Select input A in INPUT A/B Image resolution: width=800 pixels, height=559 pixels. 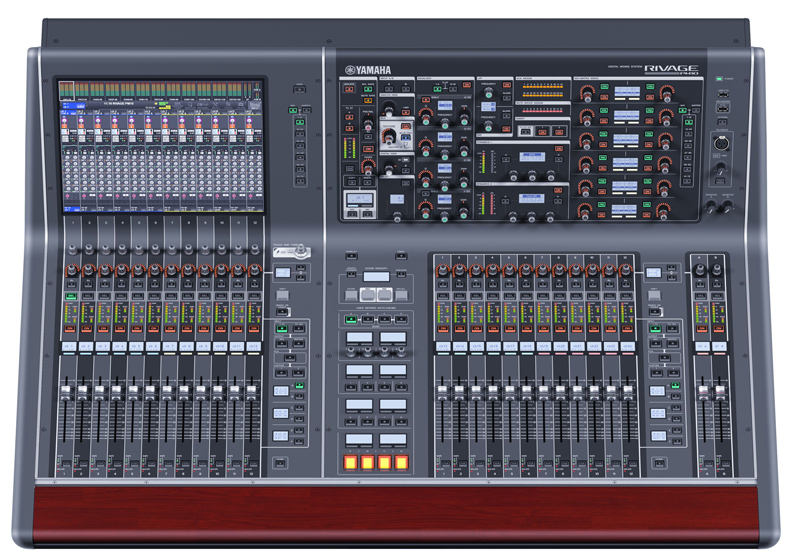coord(389,89)
